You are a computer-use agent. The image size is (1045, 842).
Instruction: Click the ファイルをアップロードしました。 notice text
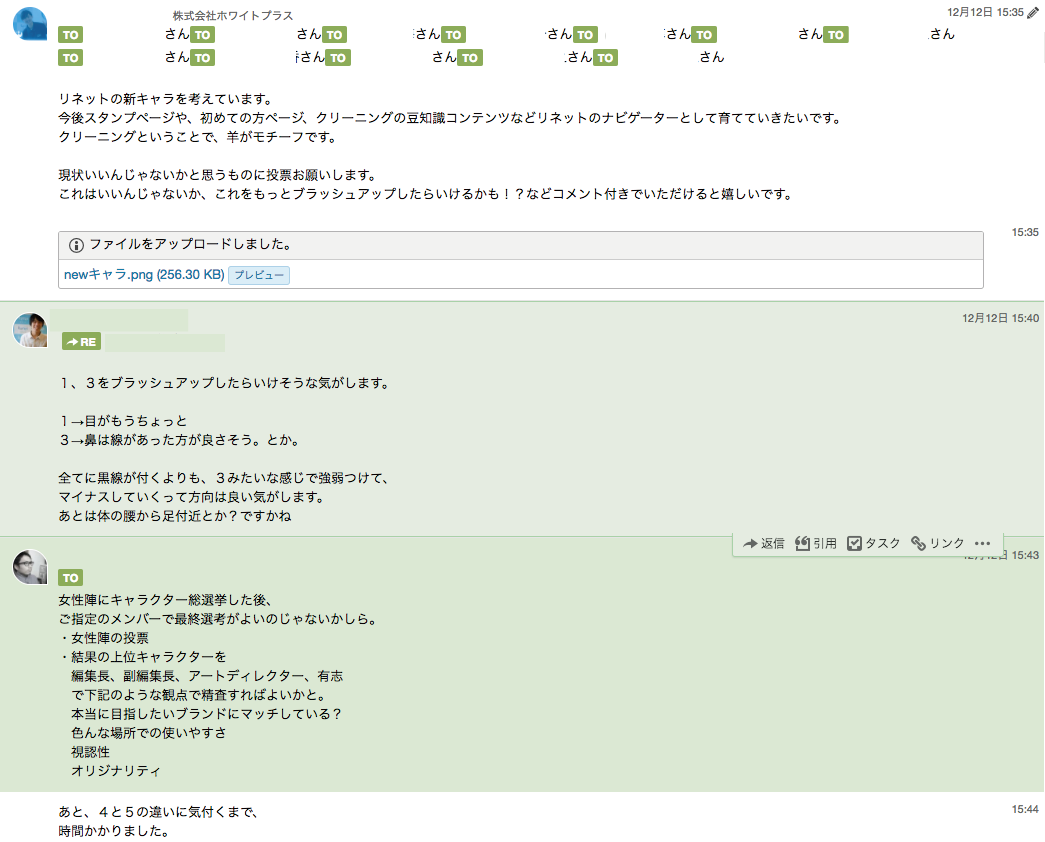(191, 245)
